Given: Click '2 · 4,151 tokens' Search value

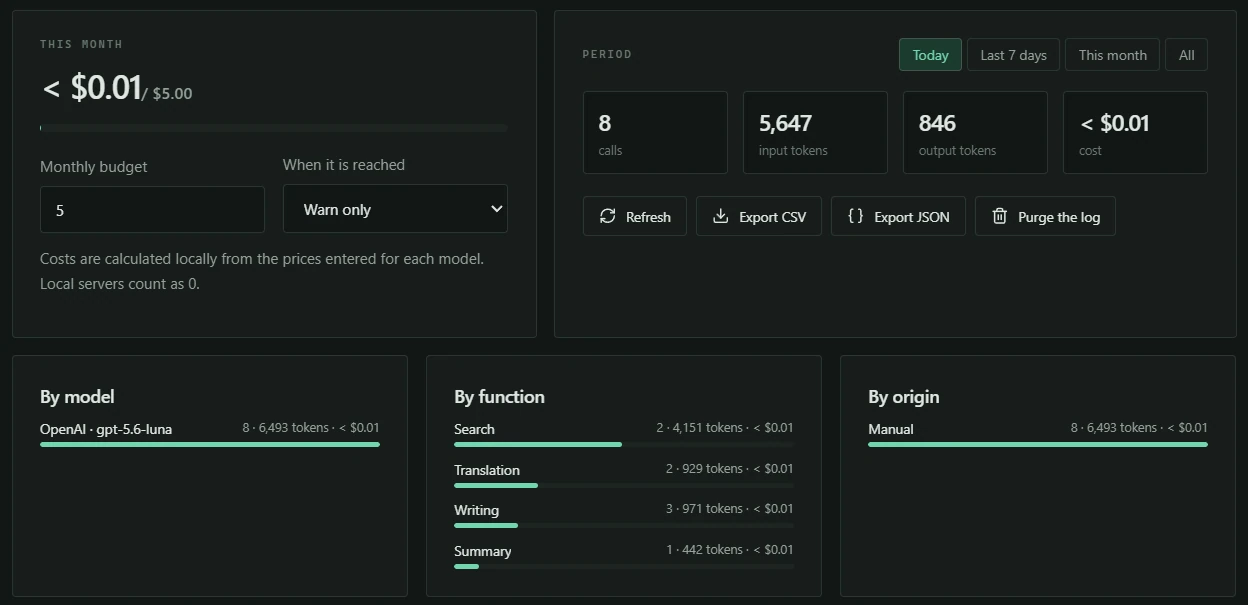Looking at the screenshot, I should 699,427.
